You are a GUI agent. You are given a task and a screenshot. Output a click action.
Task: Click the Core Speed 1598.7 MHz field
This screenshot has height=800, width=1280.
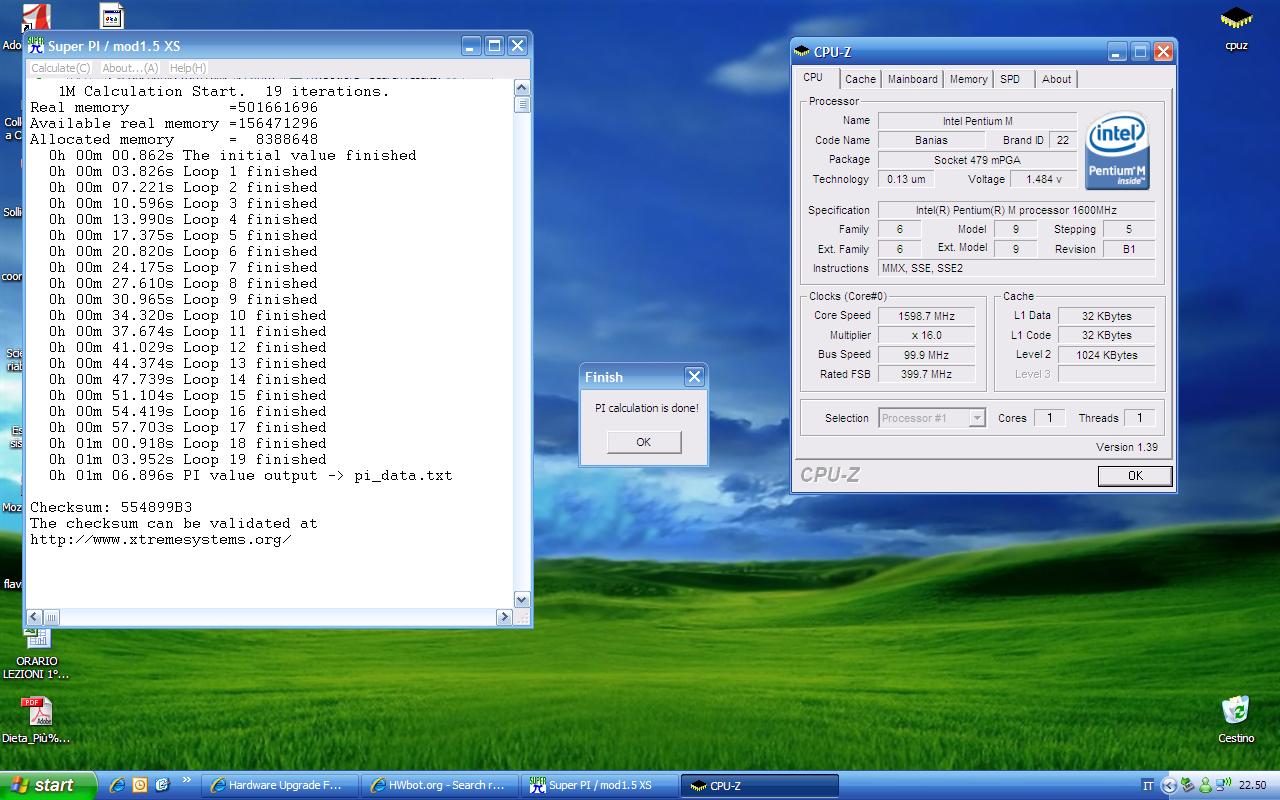[926, 316]
